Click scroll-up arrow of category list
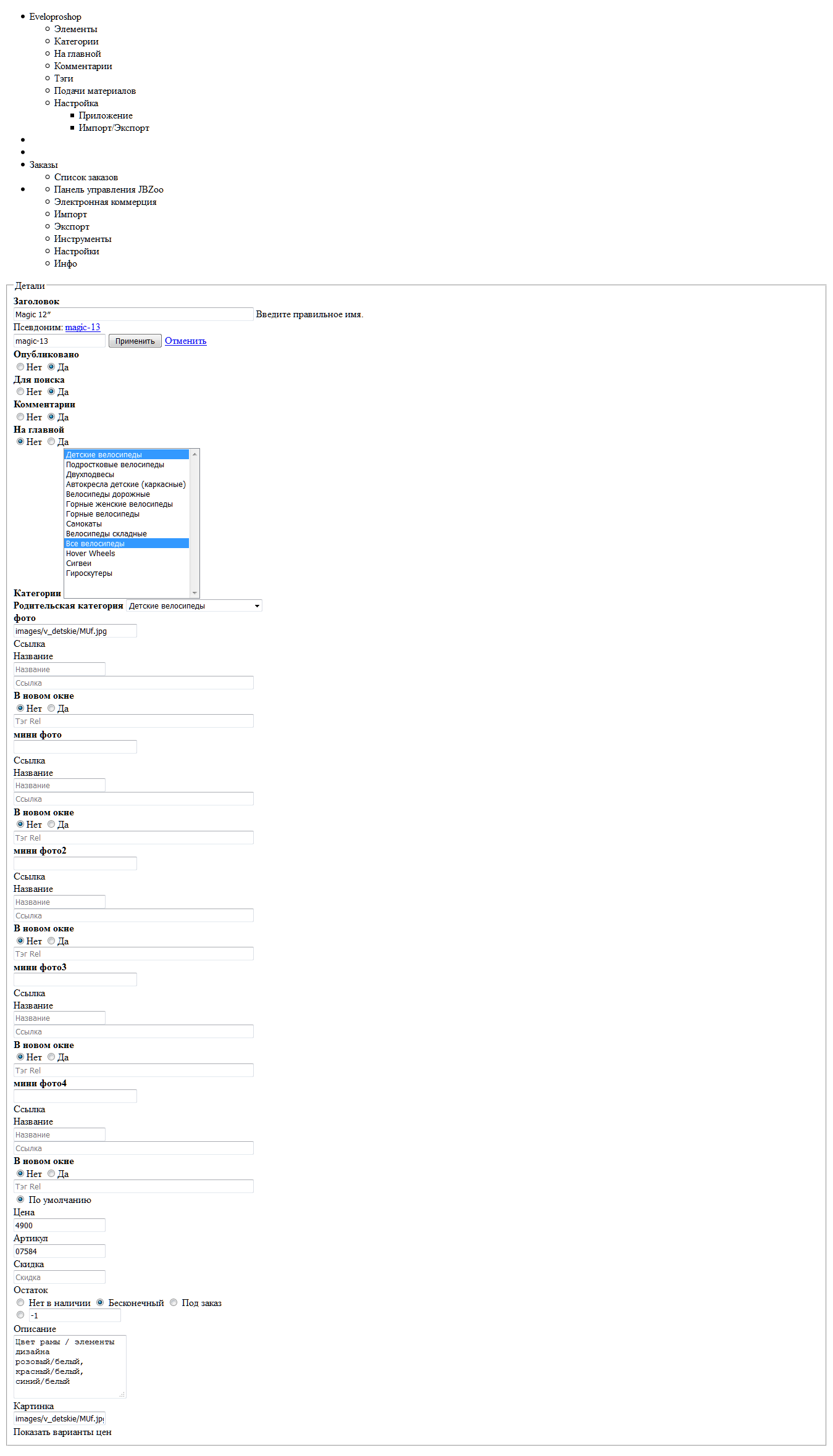The height and width of the screenshot is (1456, 833). coord(195,454)
